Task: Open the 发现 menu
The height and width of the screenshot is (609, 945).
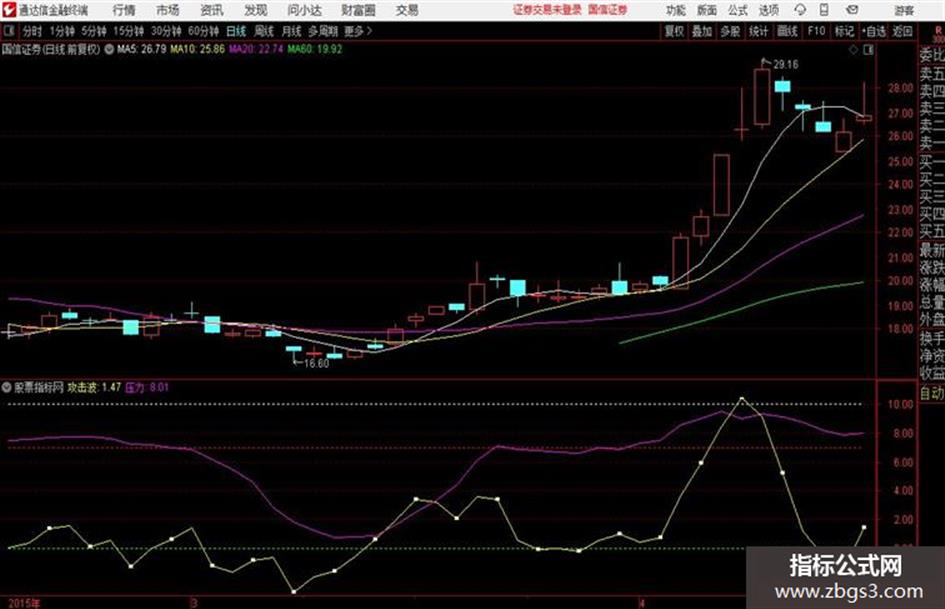Action: [x=256, y=10]
